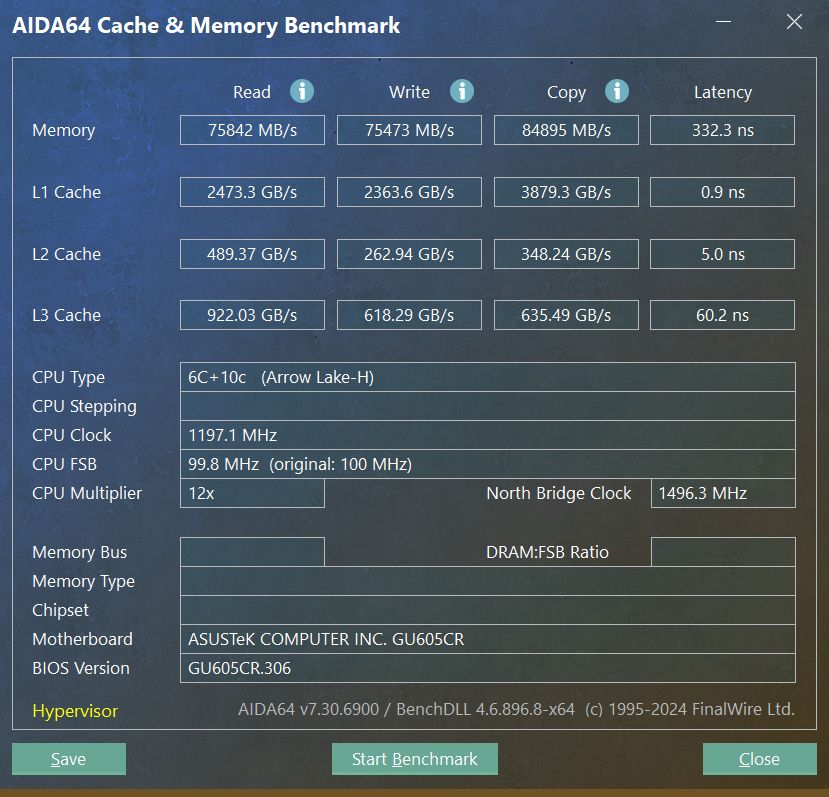Click the AIDA64 Cache & Memory Benchmark title
Image resolution: width=829 pixels, height=797 pixels.
click(x=206, y=26)
